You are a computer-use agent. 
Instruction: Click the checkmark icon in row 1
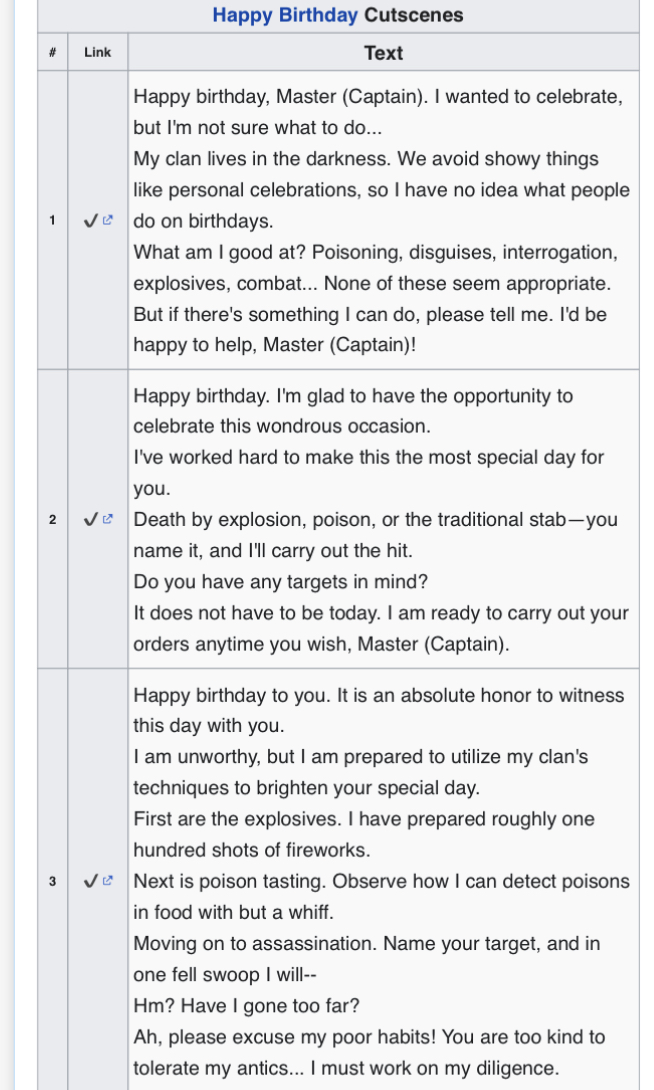click(91, 221)
